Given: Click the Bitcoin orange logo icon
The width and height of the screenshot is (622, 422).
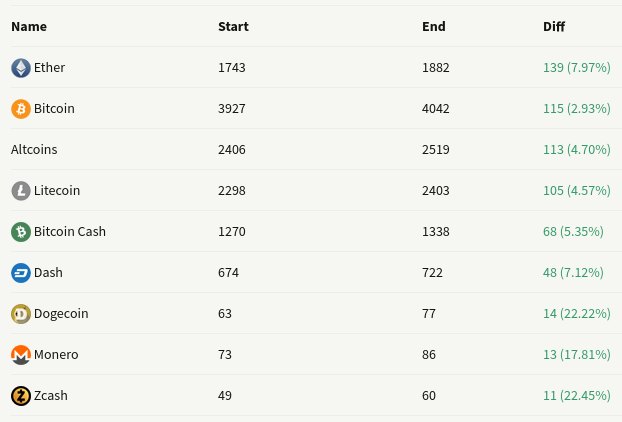Looking at the screenshot, I should pyautogui.click(x=21, y=109).
